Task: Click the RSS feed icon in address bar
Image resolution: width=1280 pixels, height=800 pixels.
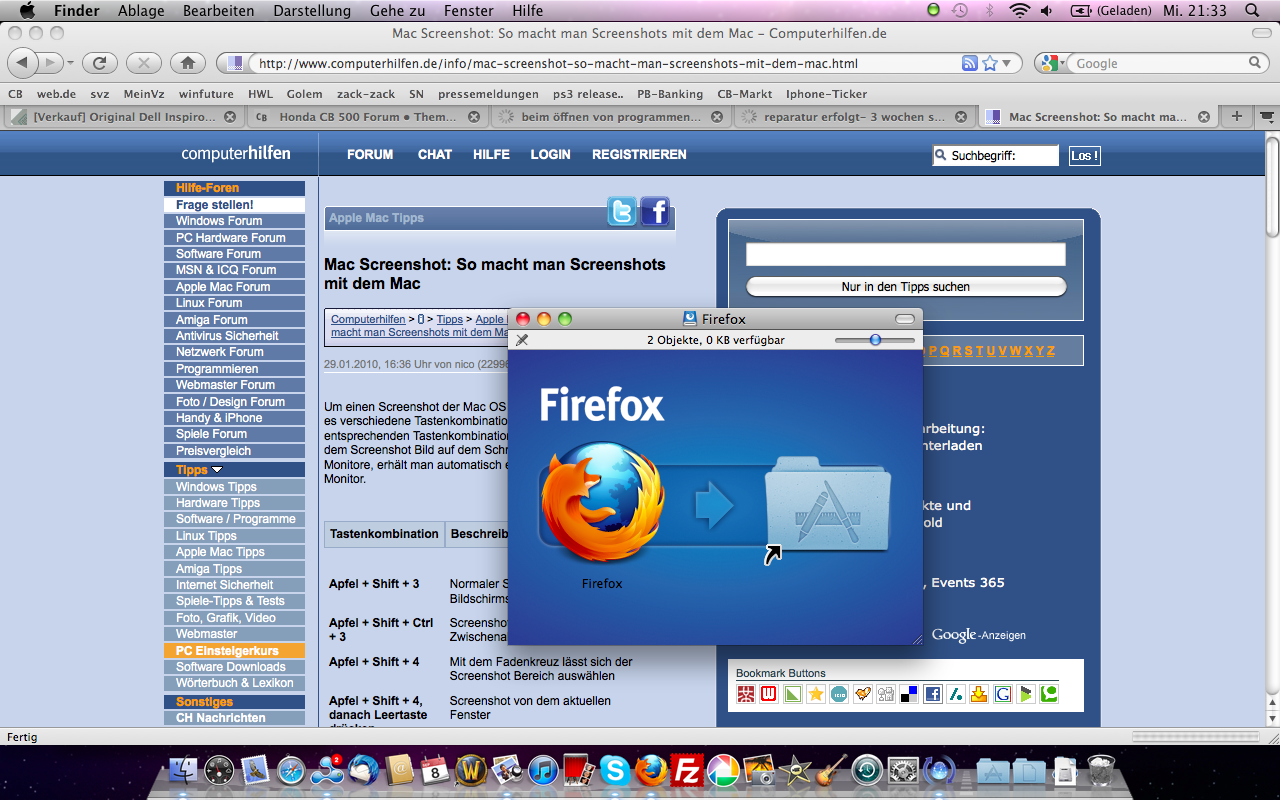Action: coord(969,63)
